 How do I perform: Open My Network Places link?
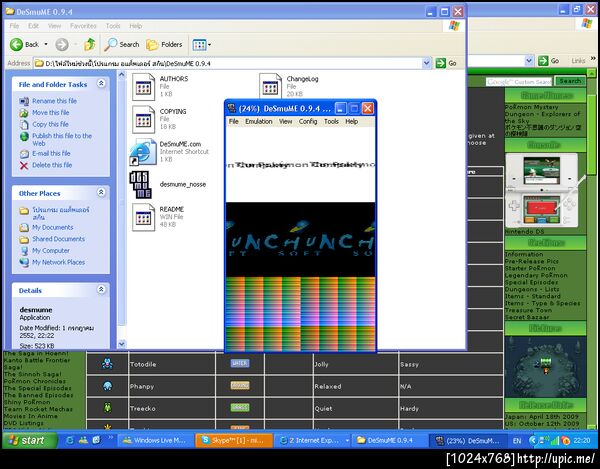[x=59, y=262]
